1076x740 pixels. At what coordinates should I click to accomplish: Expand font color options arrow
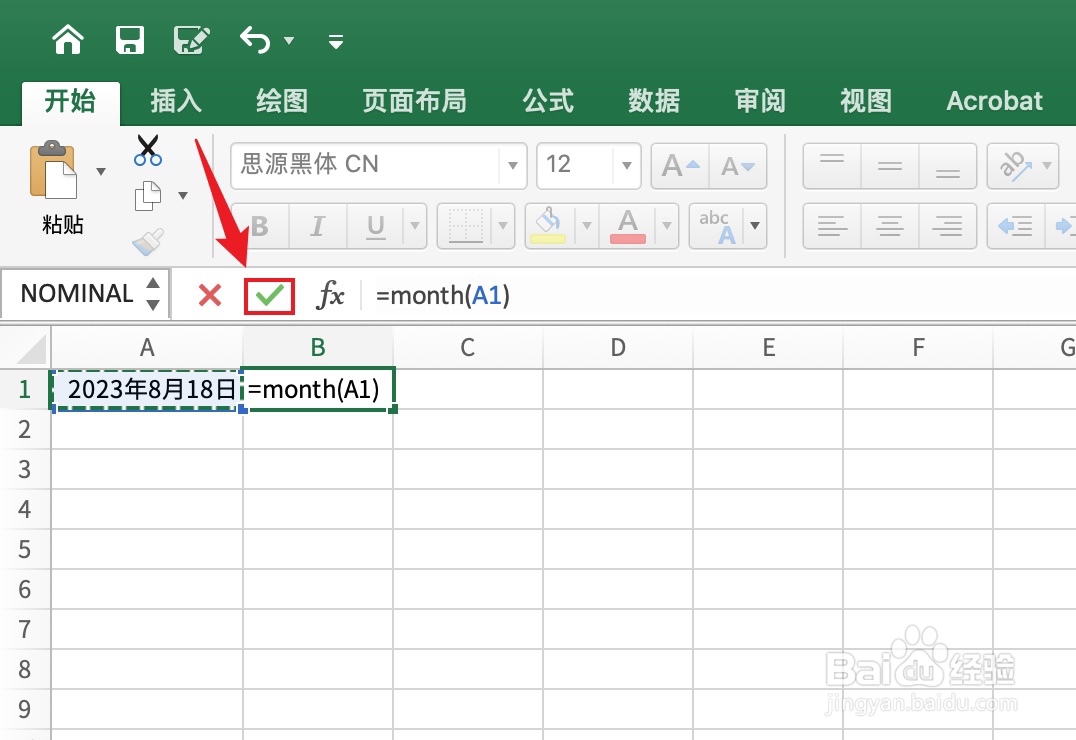tap(666, 226)
